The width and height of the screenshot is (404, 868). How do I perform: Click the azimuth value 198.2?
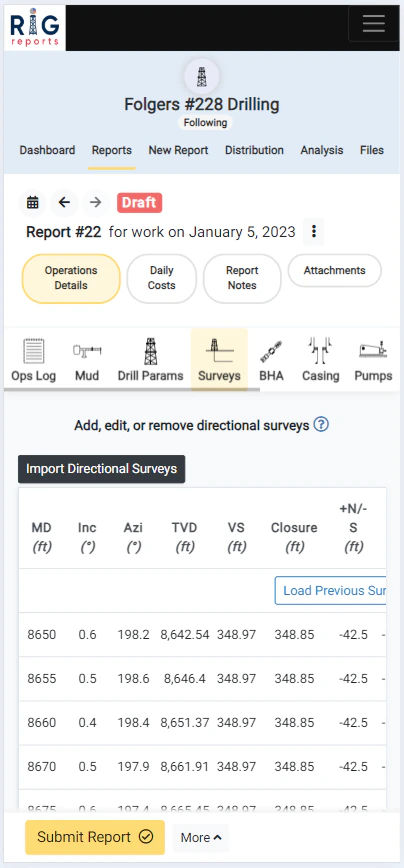pos(133,634)
